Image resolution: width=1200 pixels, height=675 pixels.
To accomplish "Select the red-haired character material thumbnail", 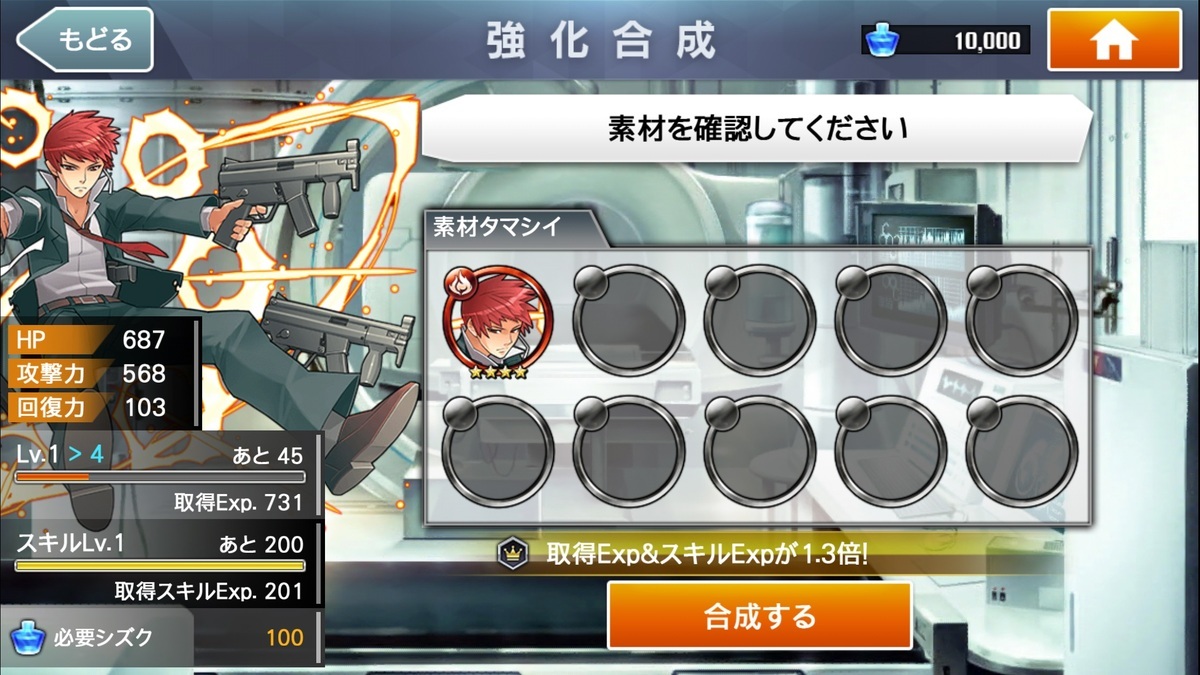I will (498, 320).
